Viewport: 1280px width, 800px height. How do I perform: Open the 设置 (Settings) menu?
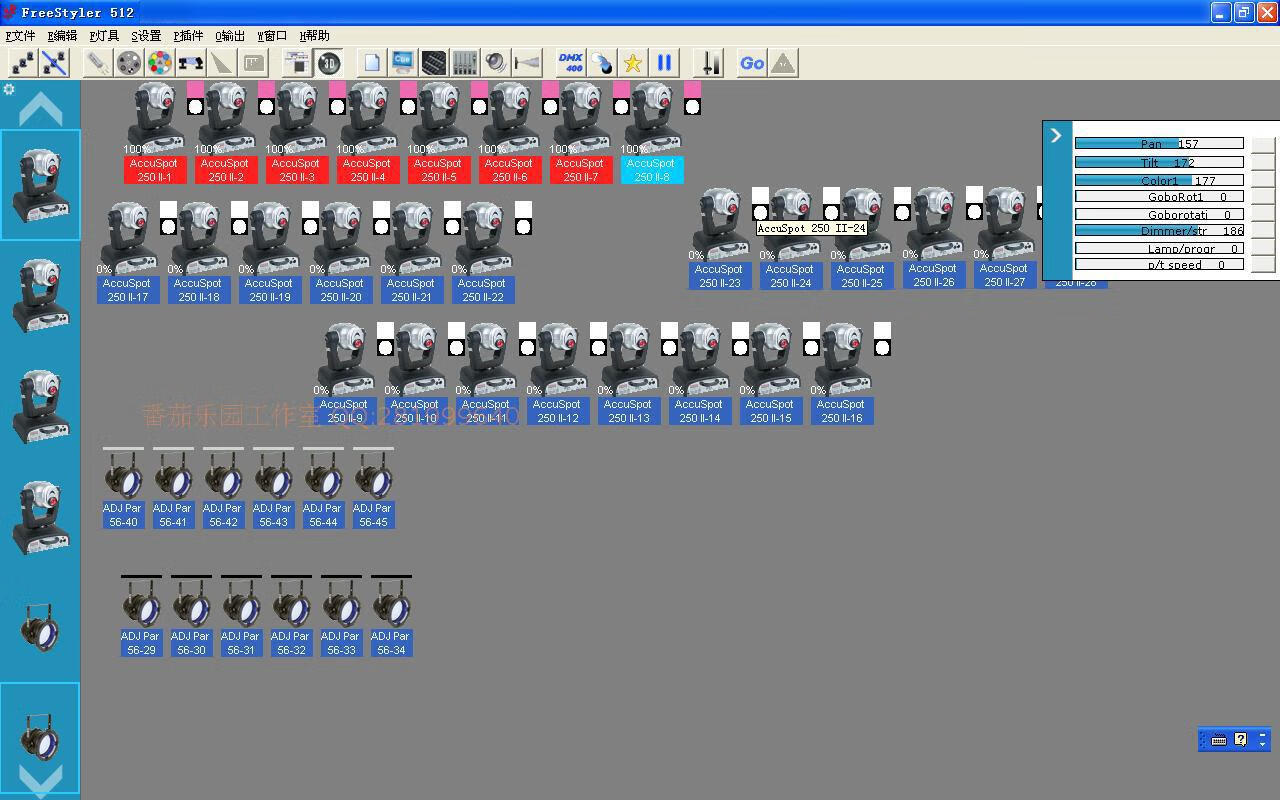pyautogui.click(x=146, y=36)
